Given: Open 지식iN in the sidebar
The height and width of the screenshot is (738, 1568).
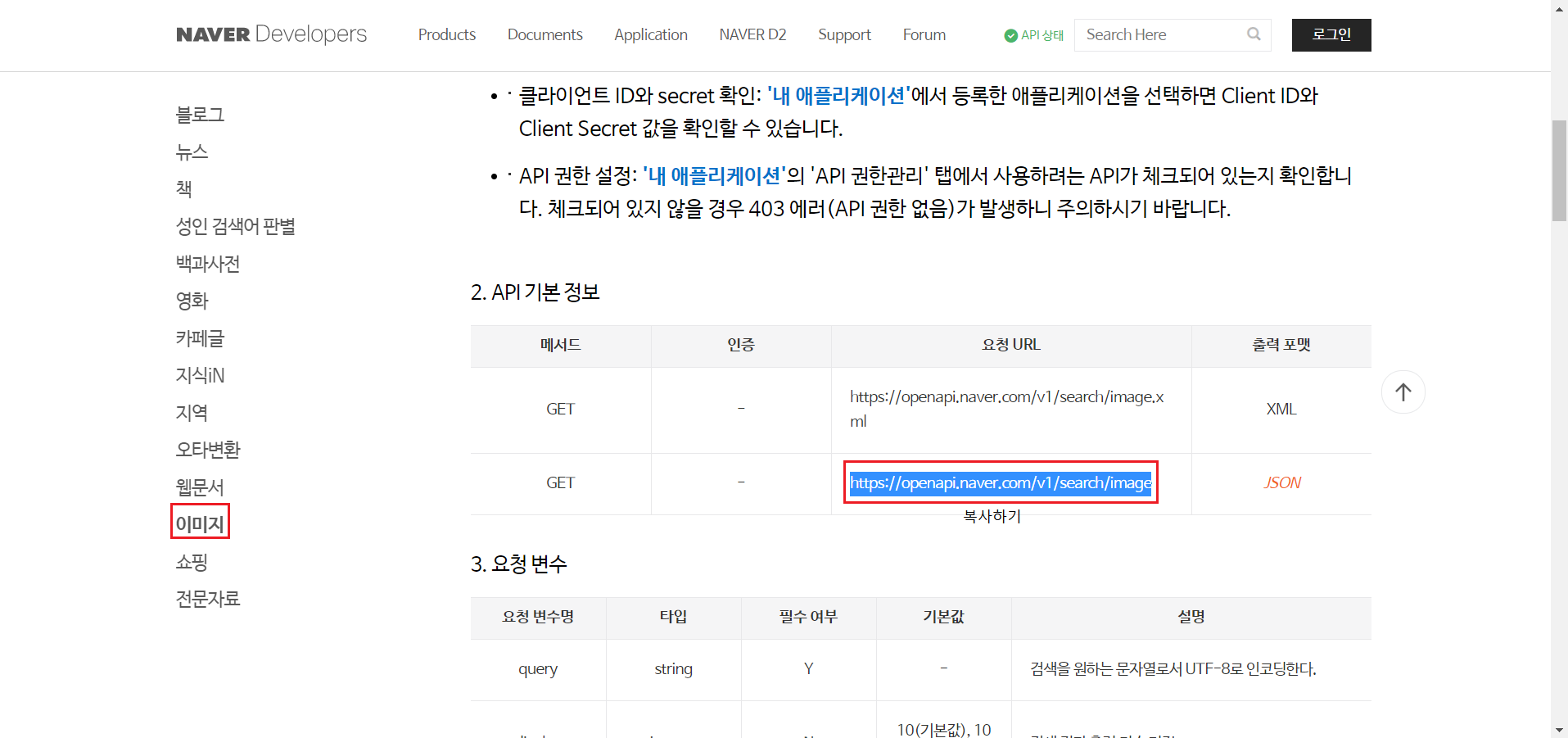Looking at the screenshot, I should coord(200,375).
